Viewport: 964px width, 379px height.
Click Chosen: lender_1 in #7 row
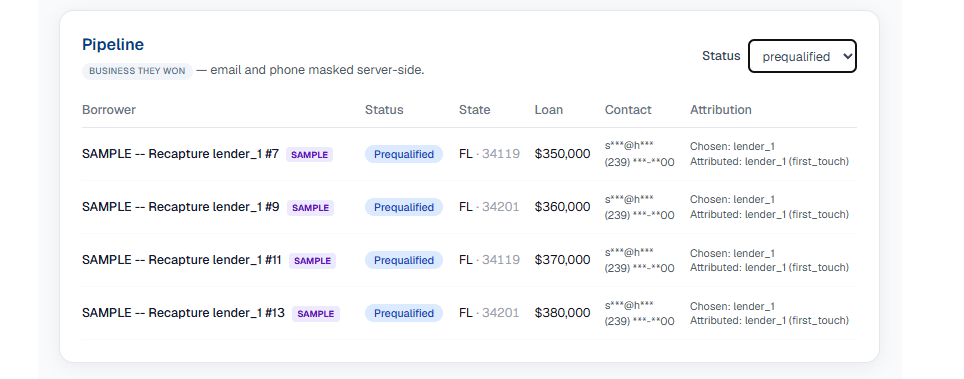732,146
